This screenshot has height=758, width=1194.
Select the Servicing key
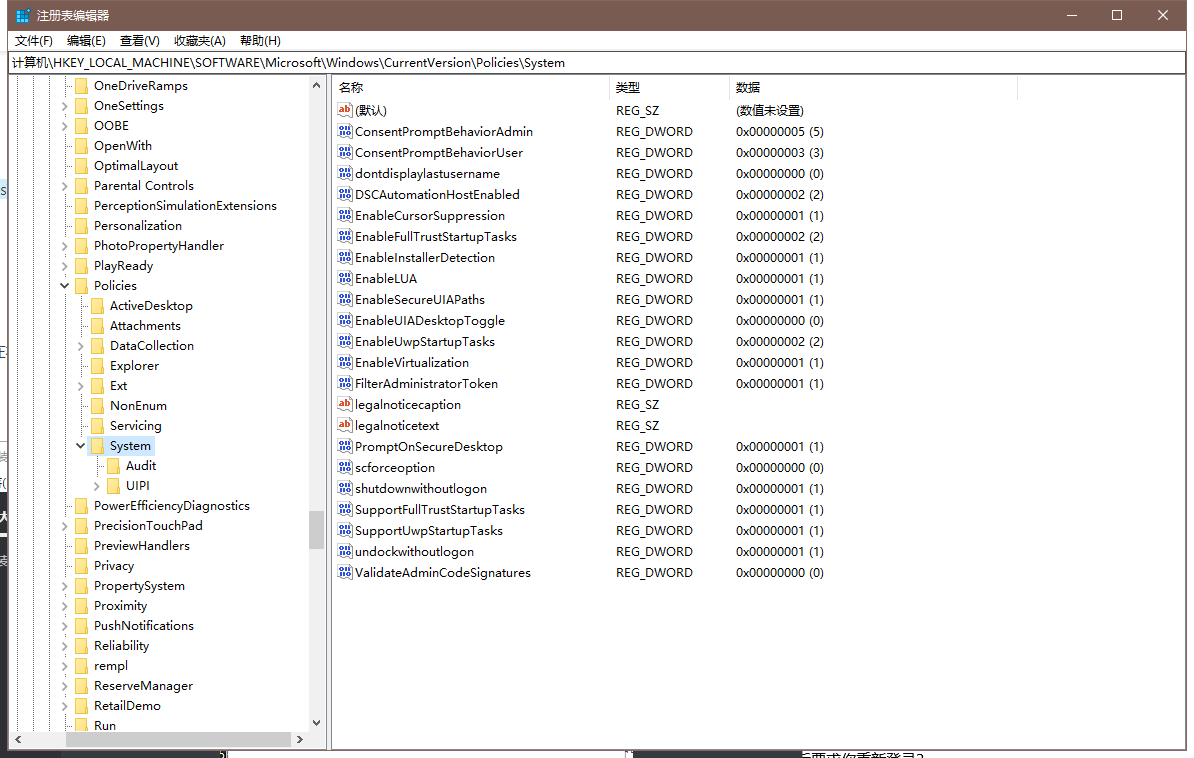coord(136,426)
